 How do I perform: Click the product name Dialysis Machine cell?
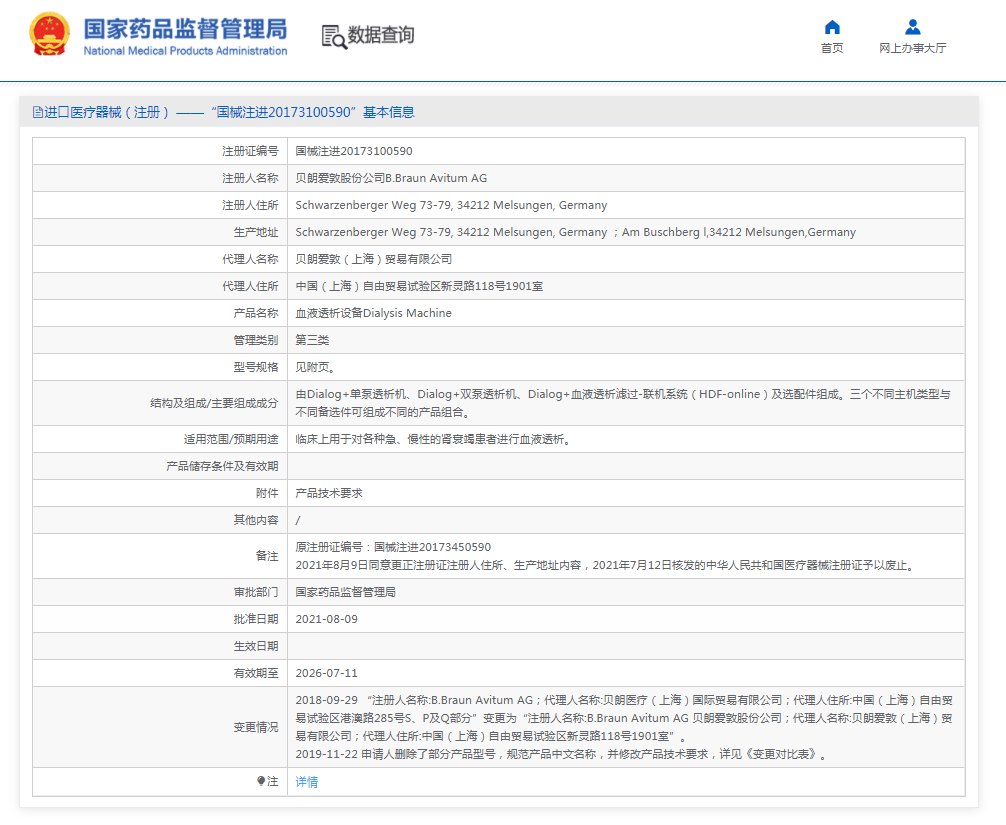(x=373, y=313)
